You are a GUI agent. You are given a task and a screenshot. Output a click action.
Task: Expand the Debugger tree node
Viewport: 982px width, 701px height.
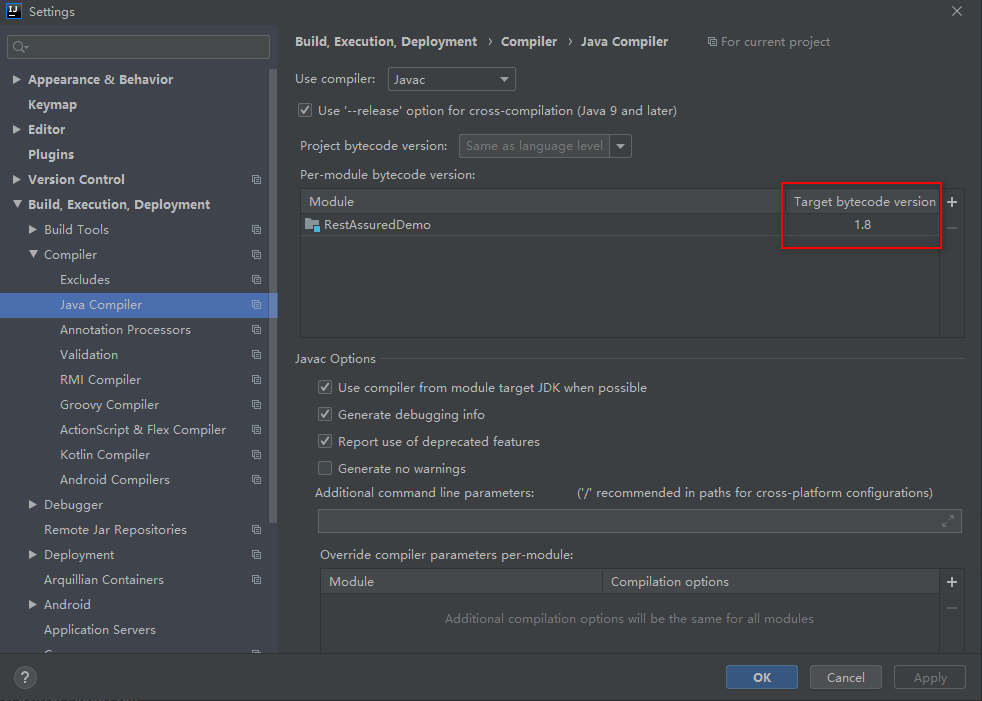33,505
